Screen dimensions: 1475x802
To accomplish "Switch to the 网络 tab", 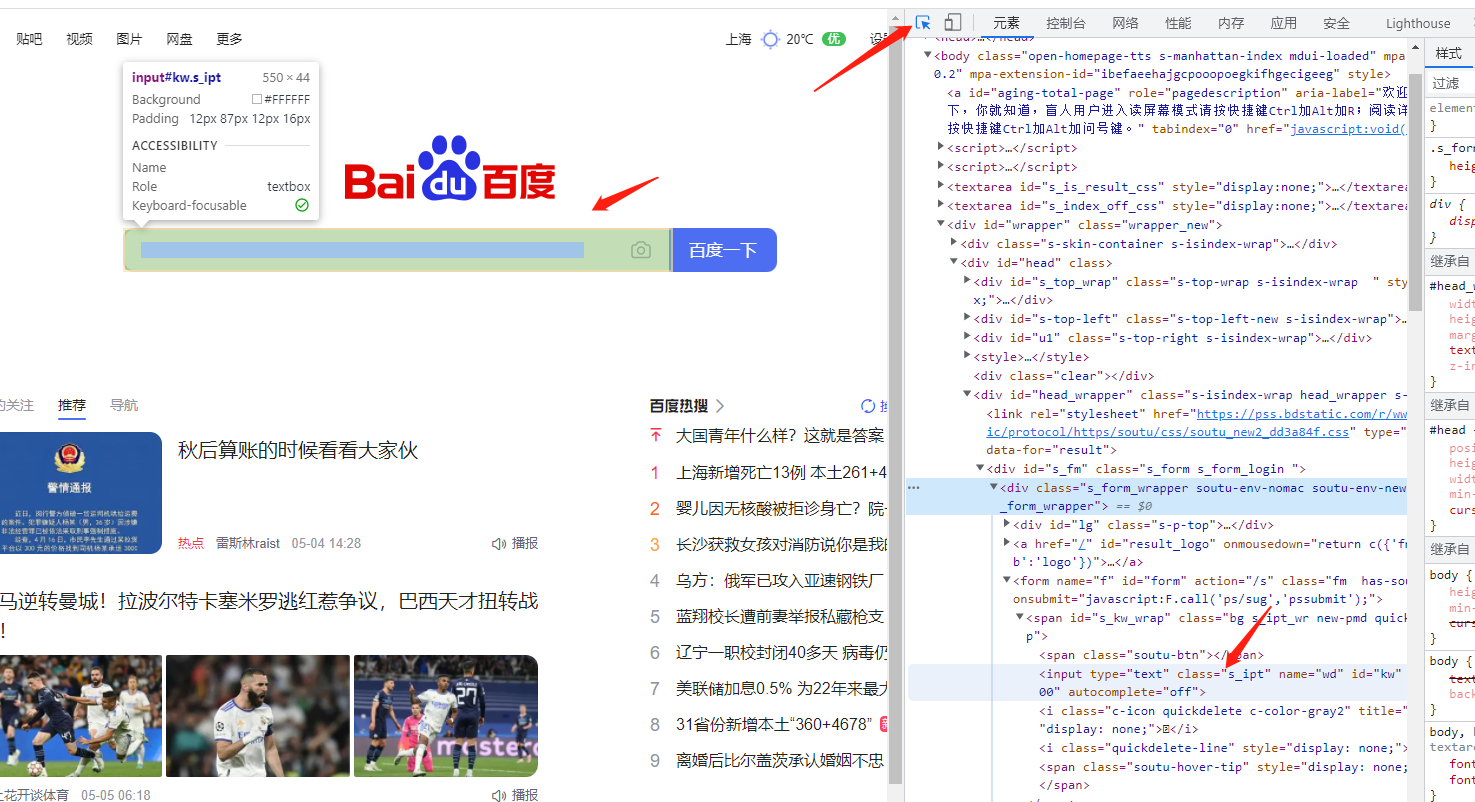I will 1125,23.
